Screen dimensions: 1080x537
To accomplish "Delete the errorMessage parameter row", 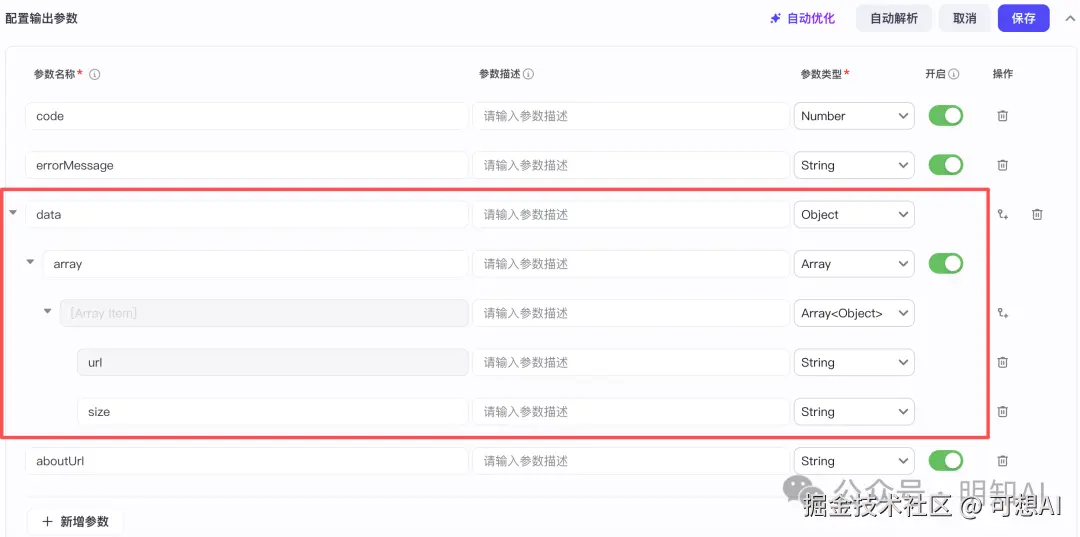I will (1002, 165).
